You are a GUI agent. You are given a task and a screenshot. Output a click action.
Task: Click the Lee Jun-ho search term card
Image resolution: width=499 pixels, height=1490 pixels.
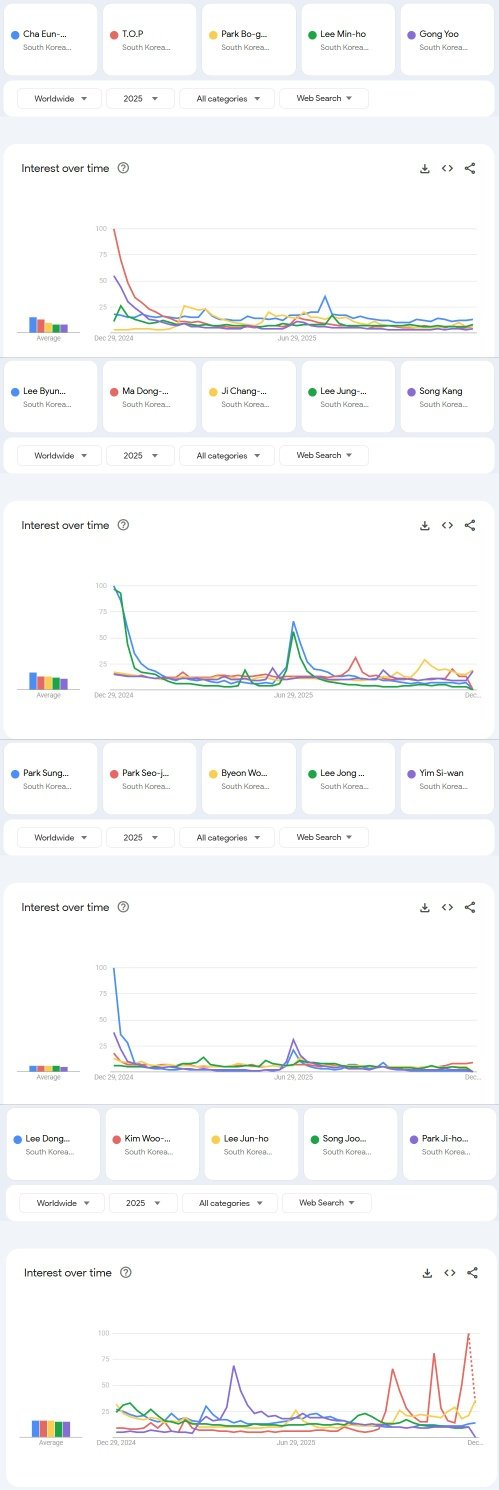(x=252, y=1144)
